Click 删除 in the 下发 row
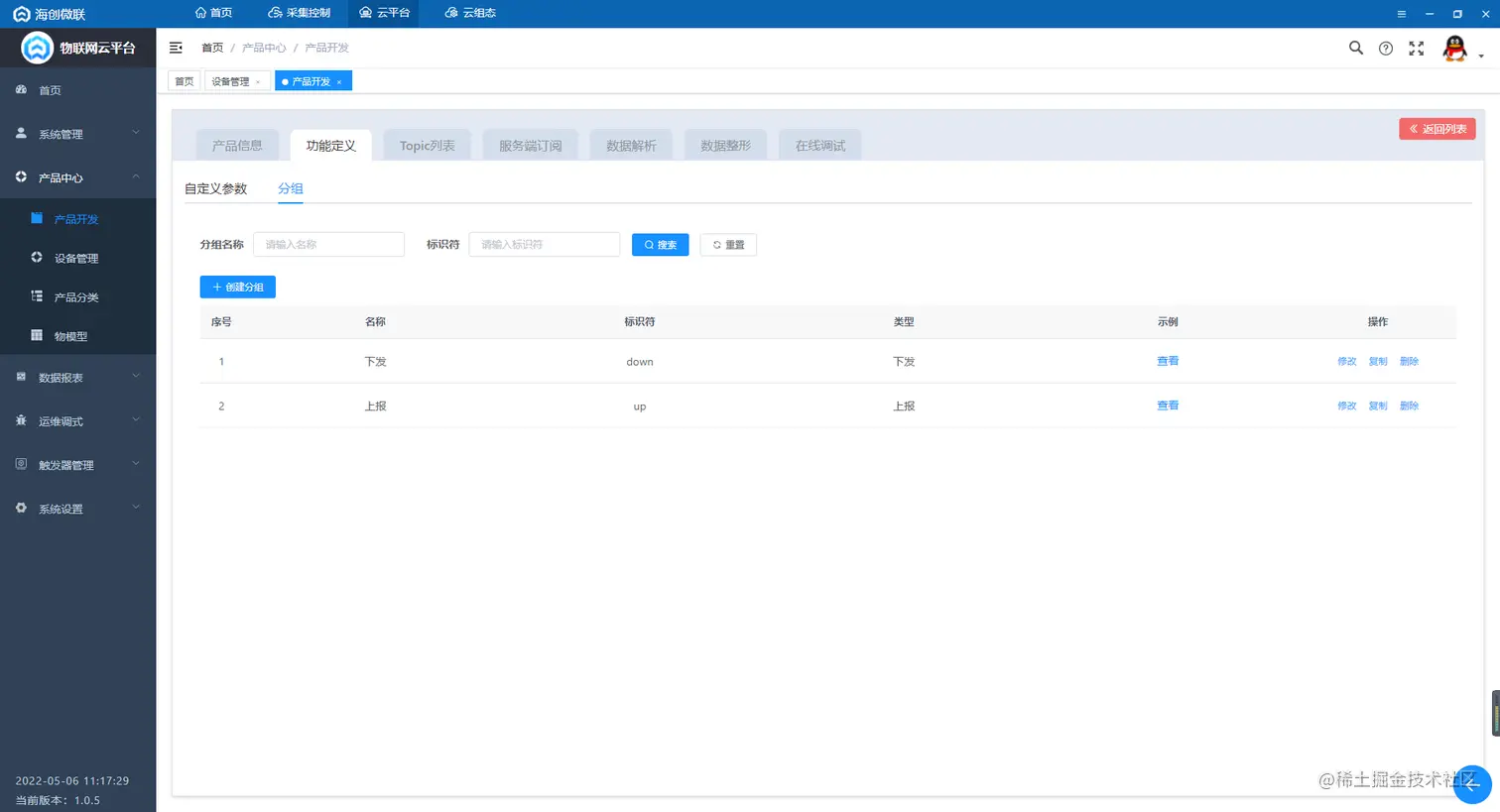The width and height of the screenshot is (1500, 812). [x=1409, y=362]
